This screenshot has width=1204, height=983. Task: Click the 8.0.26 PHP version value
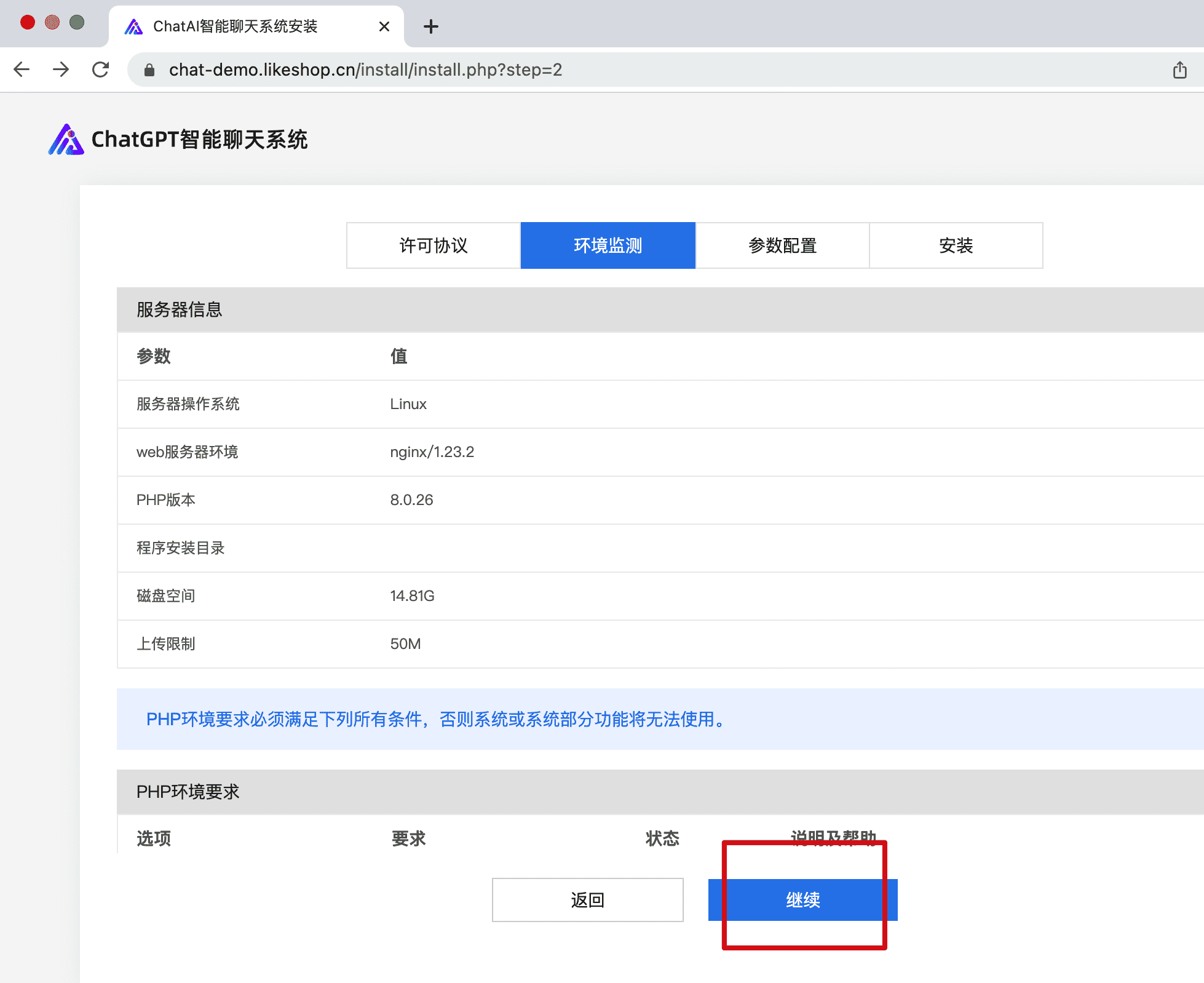click(412, 500)
